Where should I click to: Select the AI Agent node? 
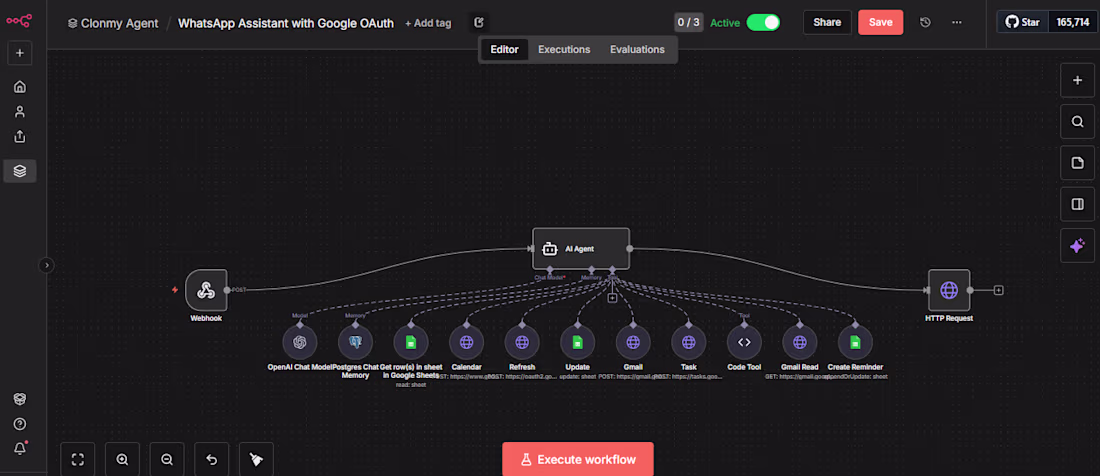[x=581, y=248]
